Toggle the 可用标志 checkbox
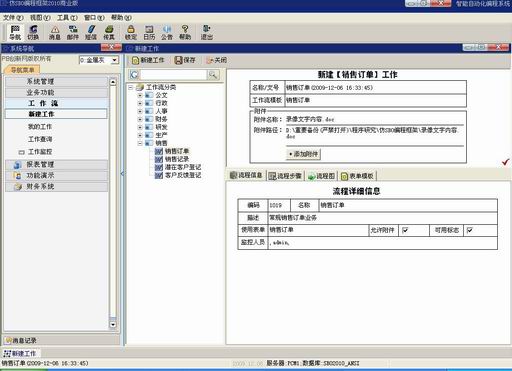512x371 pixels. (x=470, y=230)
